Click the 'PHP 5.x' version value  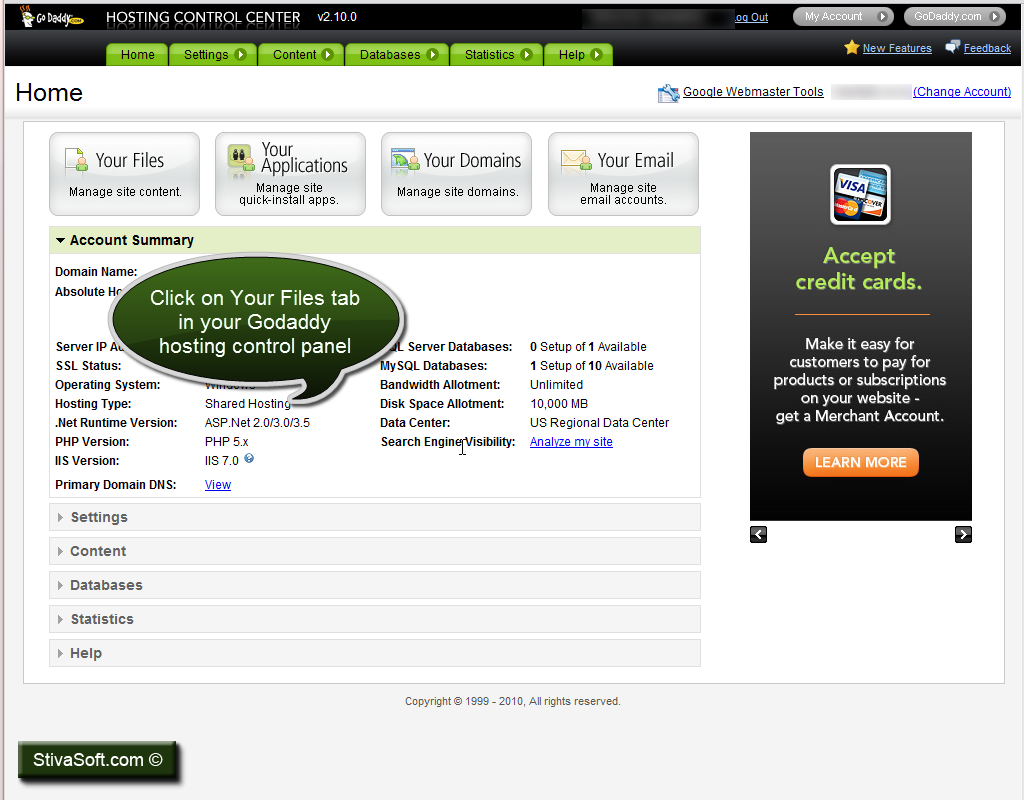click(x=227, y=442)
